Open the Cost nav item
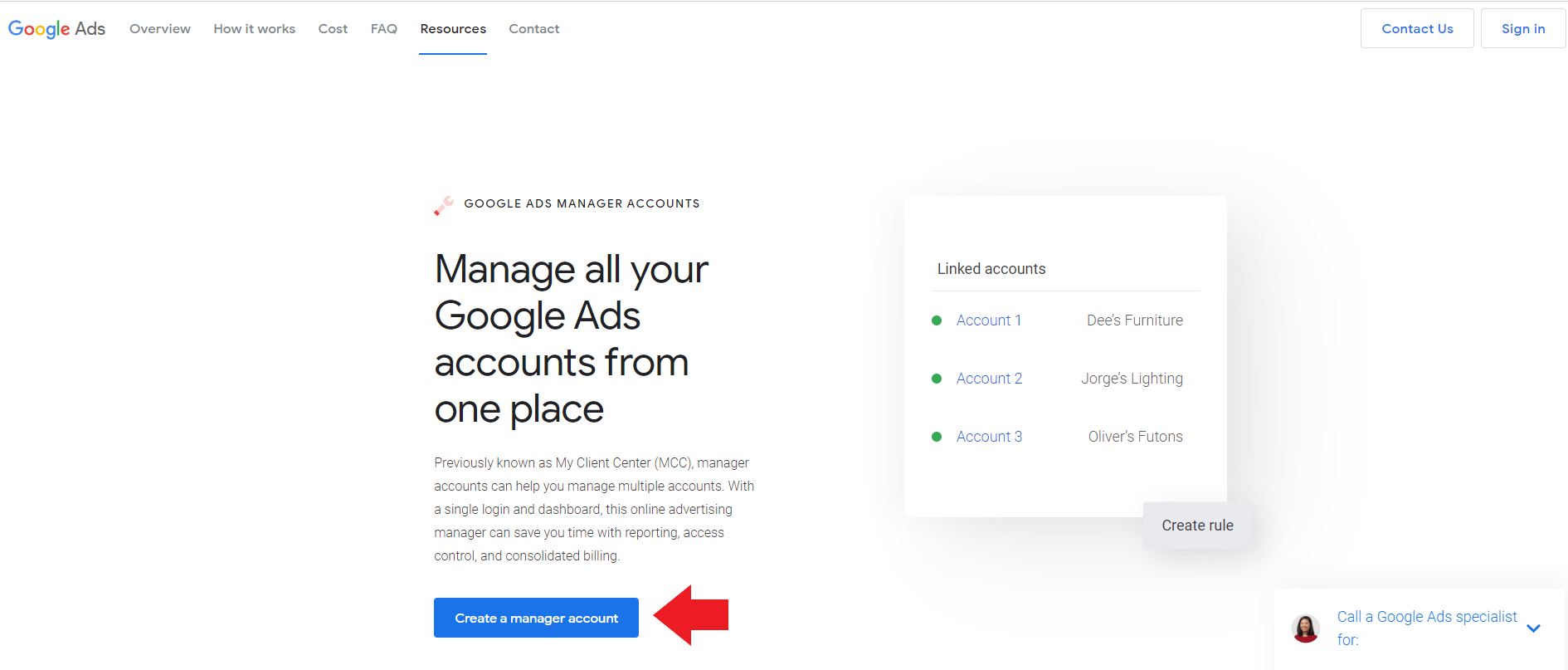The height and width of the screenshot is (670, 1568). (x=333, y=29)
